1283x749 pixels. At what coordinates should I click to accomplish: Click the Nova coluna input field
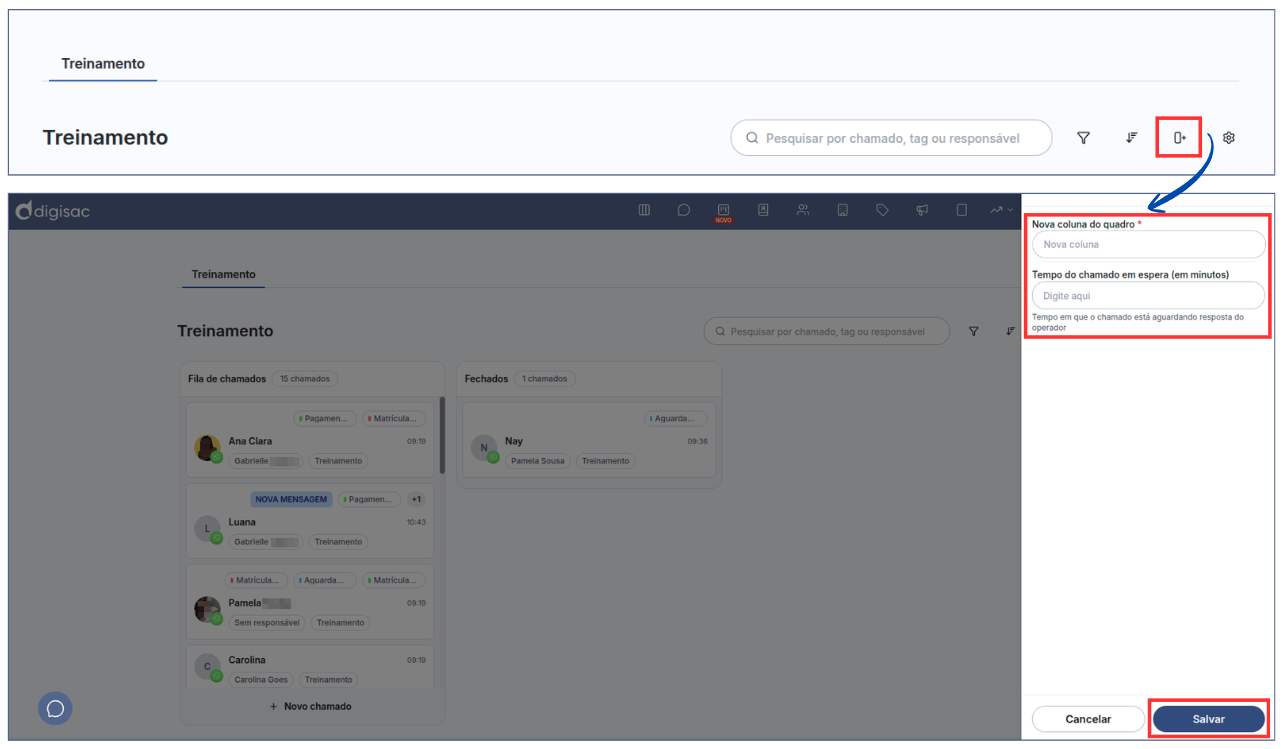(1148, 245)
